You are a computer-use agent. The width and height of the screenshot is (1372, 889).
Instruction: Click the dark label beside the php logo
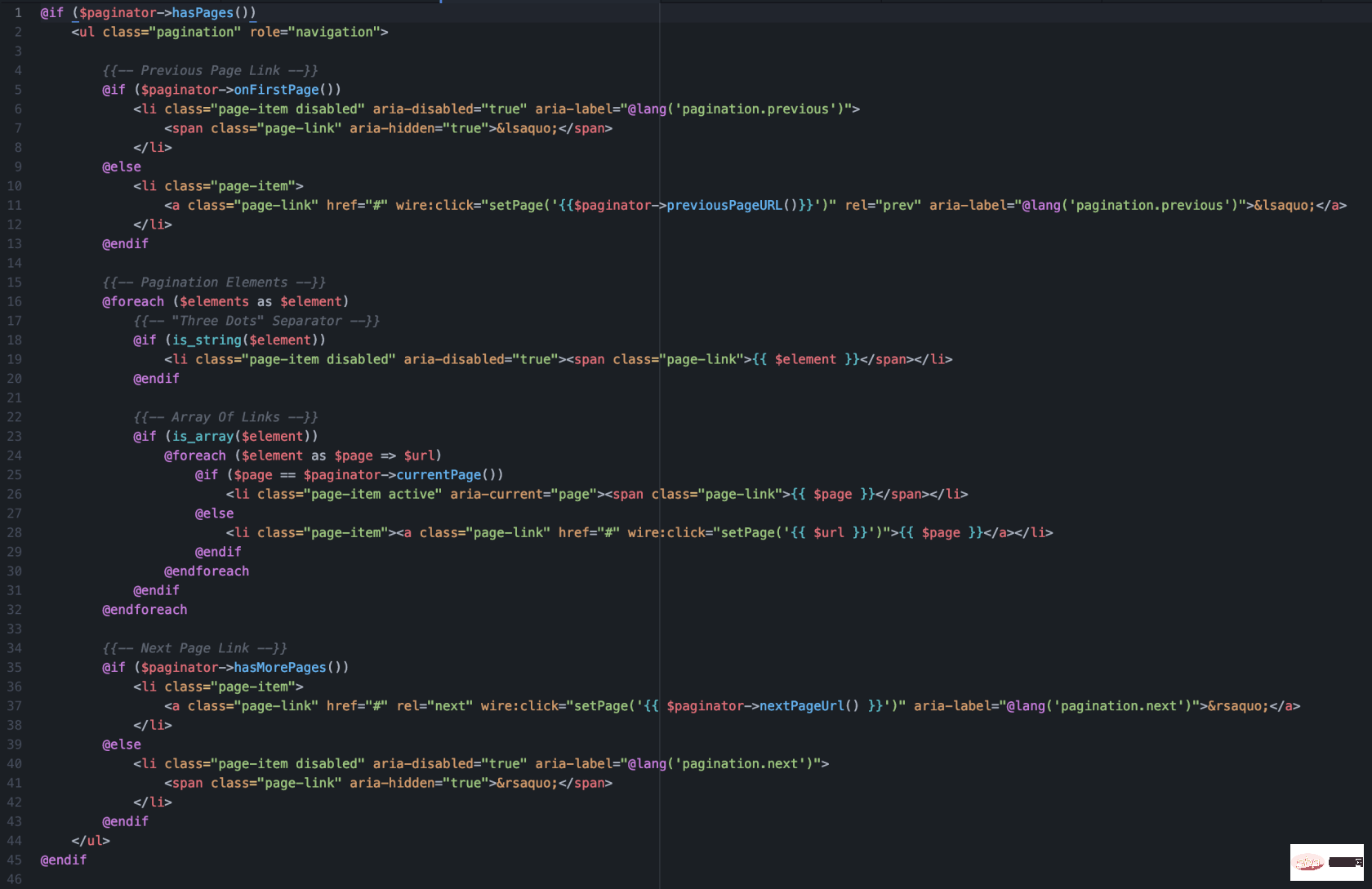[x=1344, y=862]
